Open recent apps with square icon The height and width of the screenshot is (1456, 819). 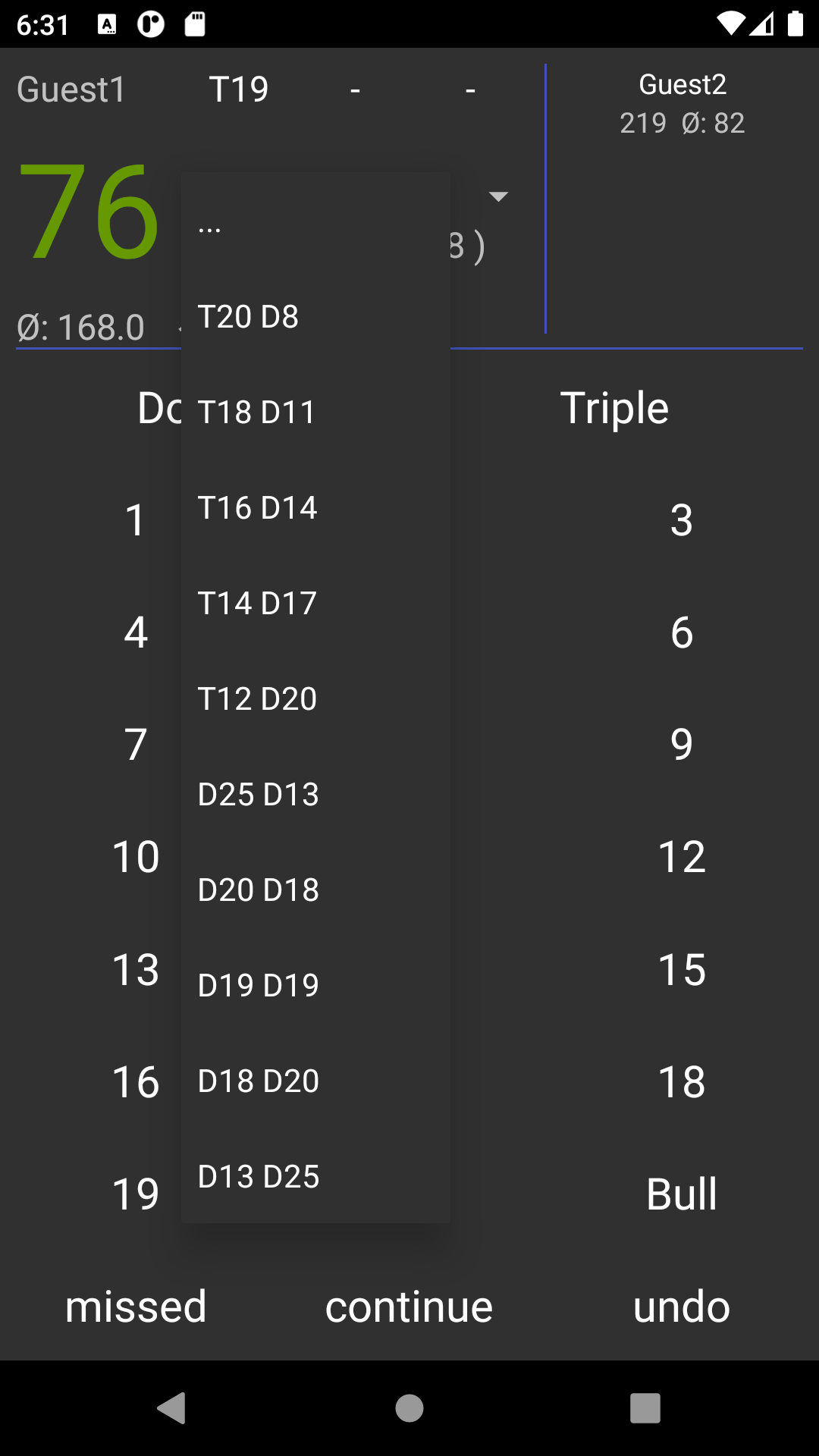pos(645,1408)
